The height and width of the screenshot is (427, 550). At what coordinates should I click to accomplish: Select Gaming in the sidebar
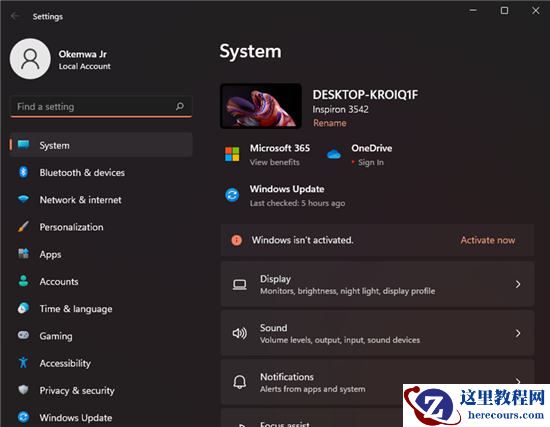[x=101, y=336]
